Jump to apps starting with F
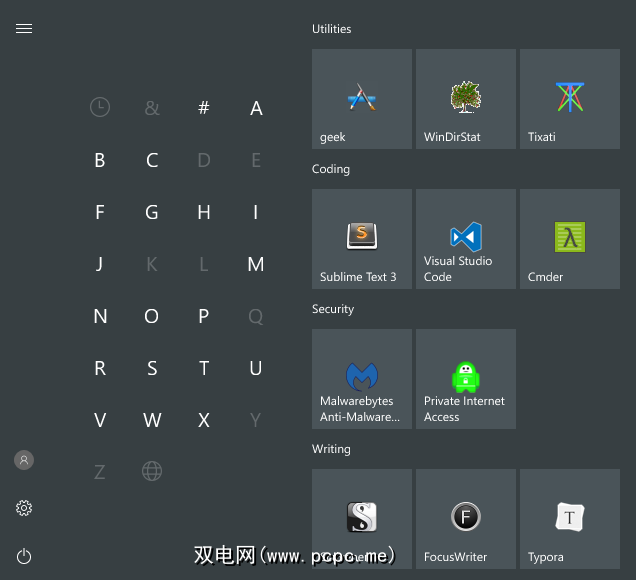The width and height of the screenshot is (636, 580). tap(100, 212)
